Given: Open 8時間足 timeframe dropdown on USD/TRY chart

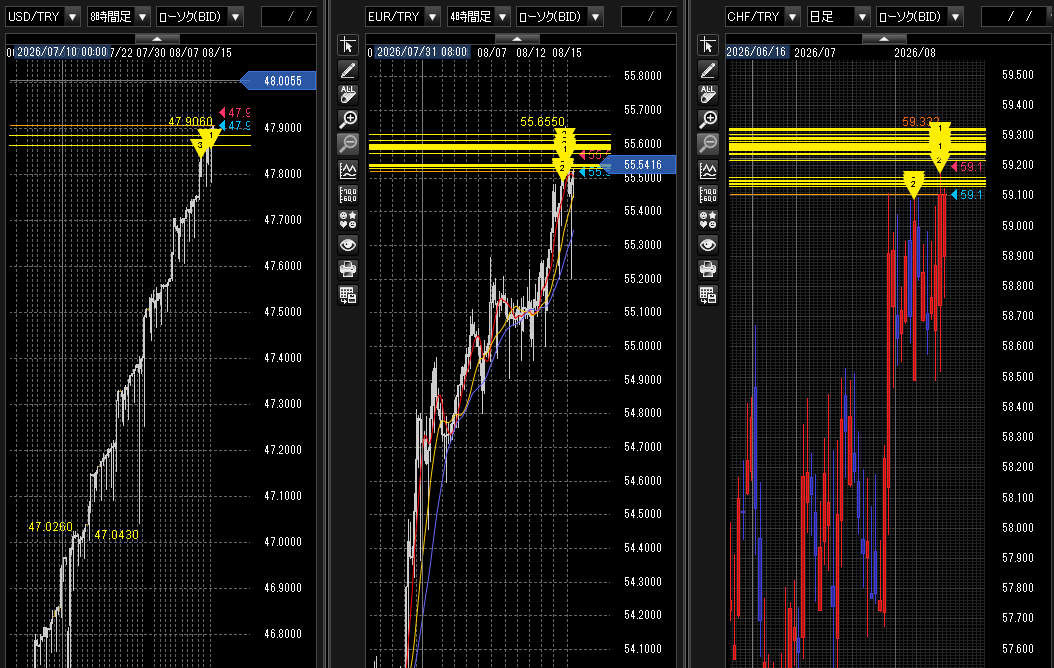Looking at the screenshot, I should coord(119,16).
